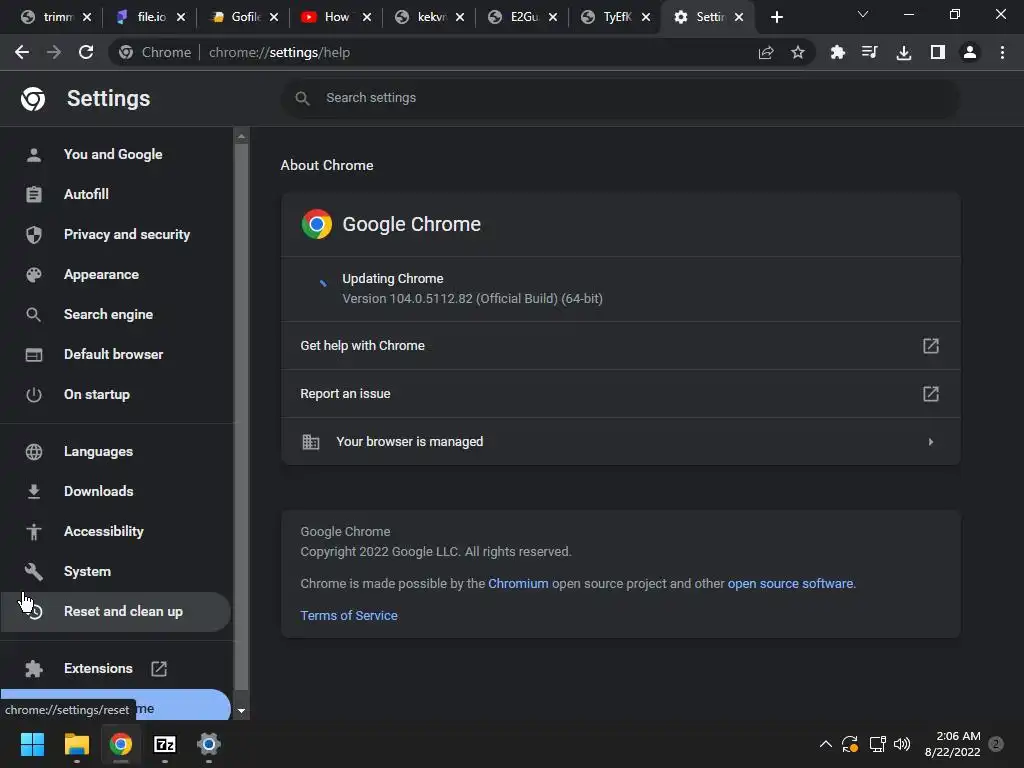Screen dimensions: 1024x768
Task: Bookmark this tab with the star icon
Action: click(x=797, y=52)
